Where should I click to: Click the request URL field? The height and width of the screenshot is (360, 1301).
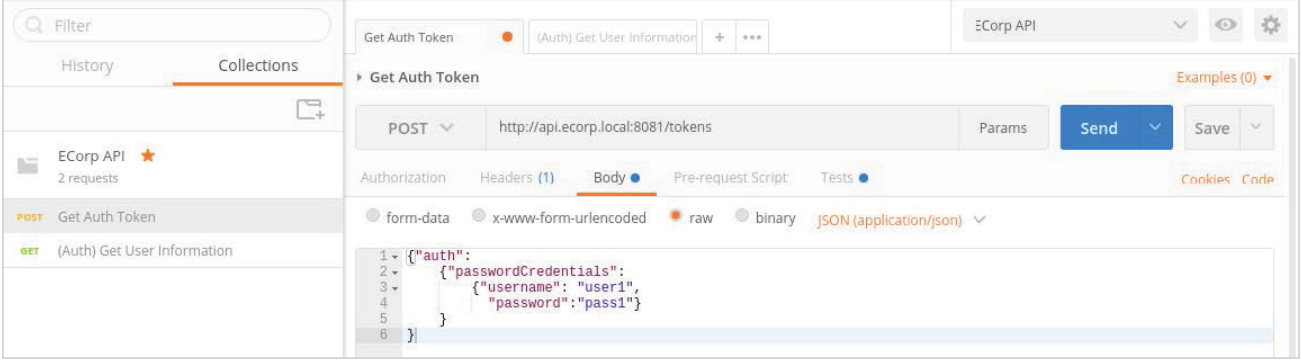click(721, 128)
